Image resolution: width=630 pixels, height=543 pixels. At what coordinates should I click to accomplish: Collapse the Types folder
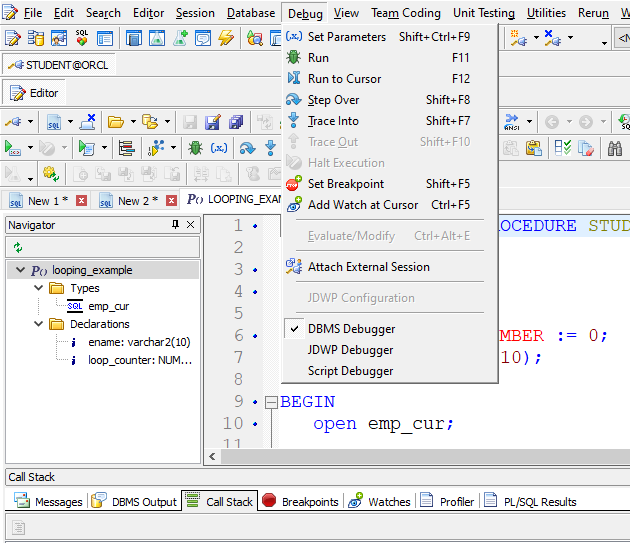[38, 288]
